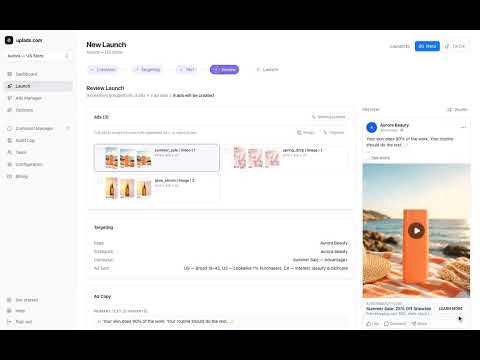Viewport: 480px width, 360px height.
Task: Click the LEARN MORE button in preview
Action: (450, 309)
